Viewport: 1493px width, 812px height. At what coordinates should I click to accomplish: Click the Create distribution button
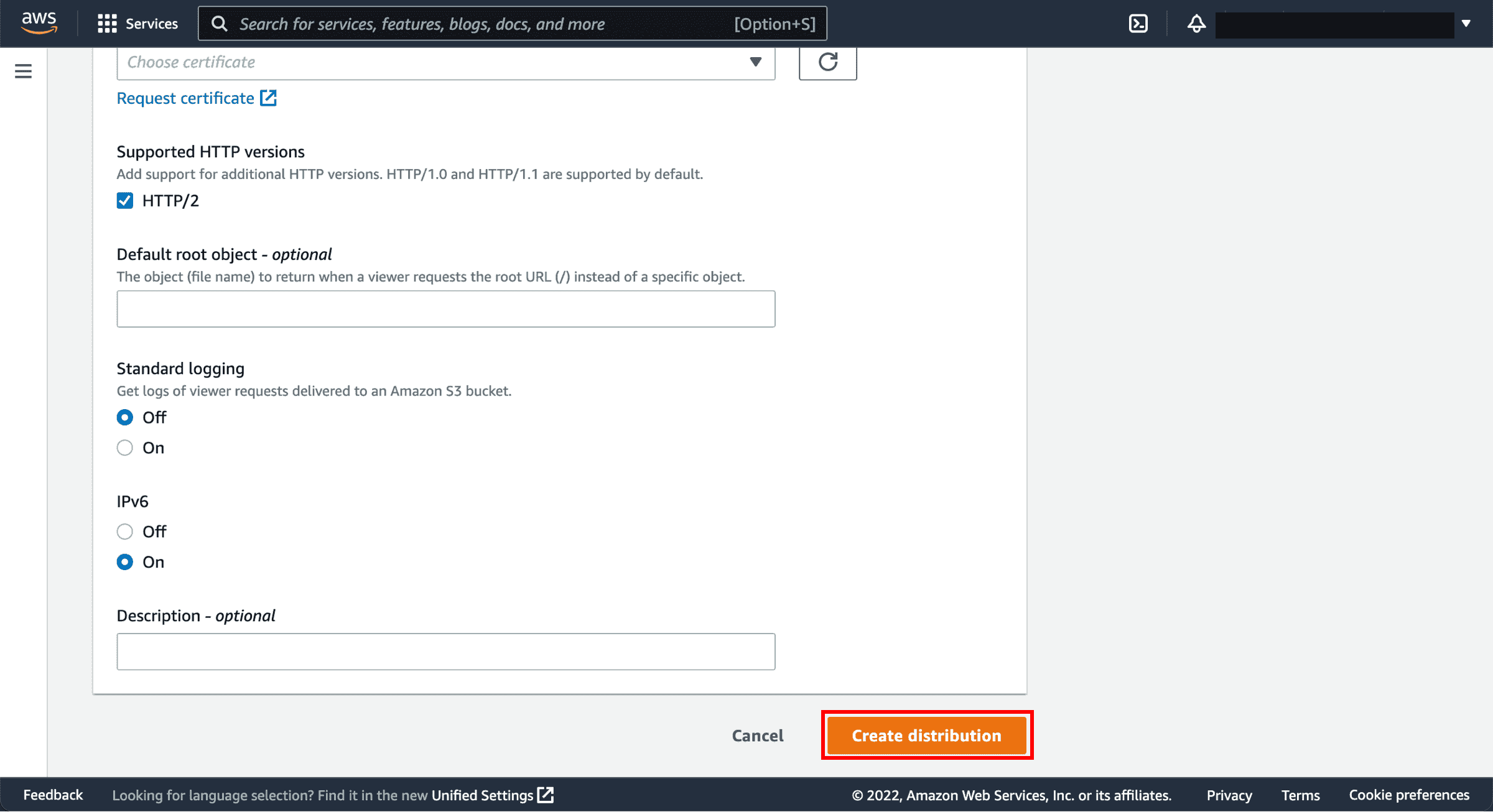pyautogui.click(x=926, y=736)
